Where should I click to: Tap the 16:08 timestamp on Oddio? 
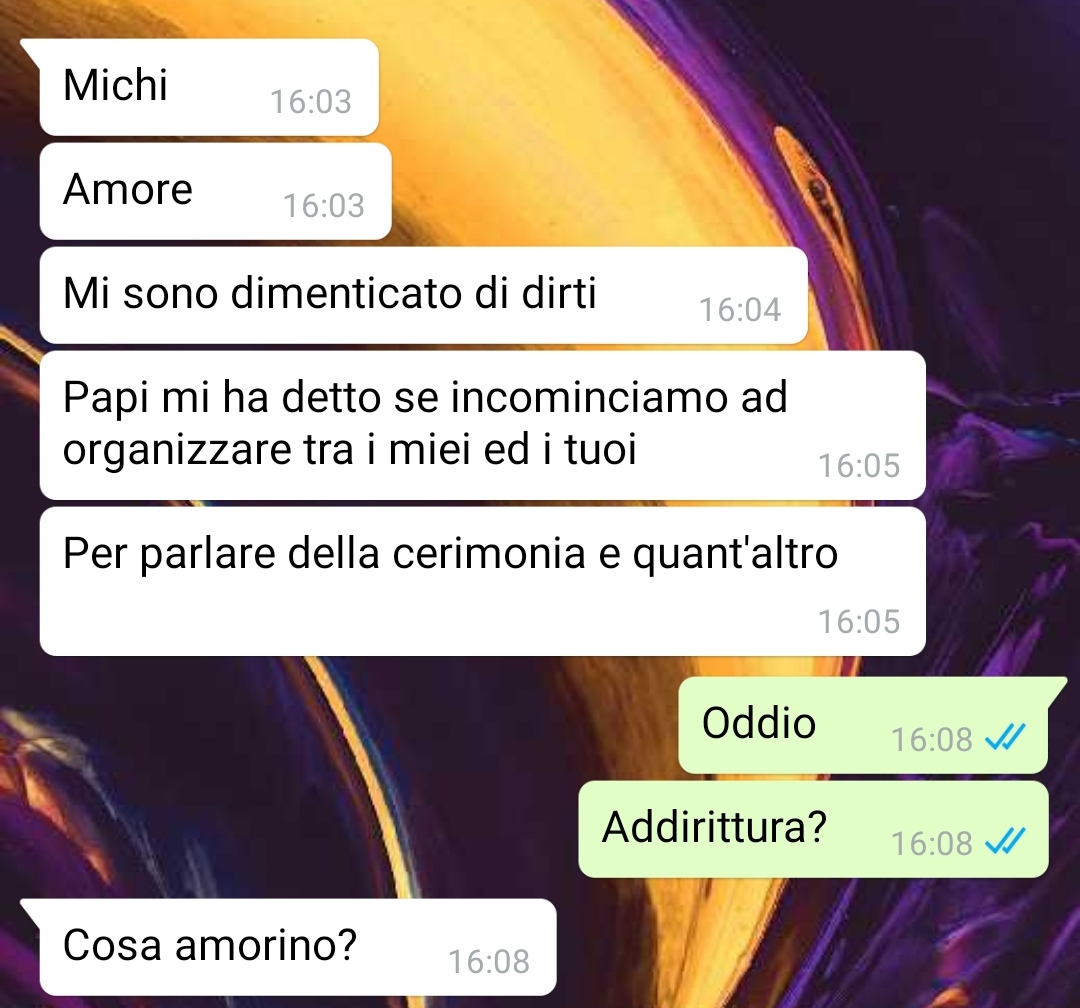[x=931, y=740]
